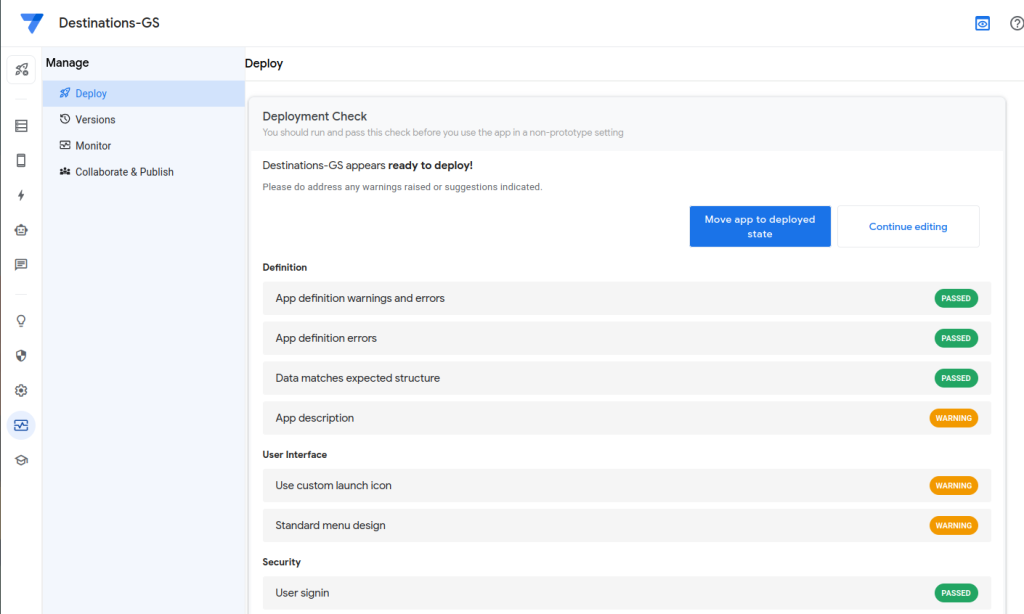Image resolution: width=1024 pixels, height=614 pixels.
Task: Click the help question mark icon
Action: pos(1016,24)
